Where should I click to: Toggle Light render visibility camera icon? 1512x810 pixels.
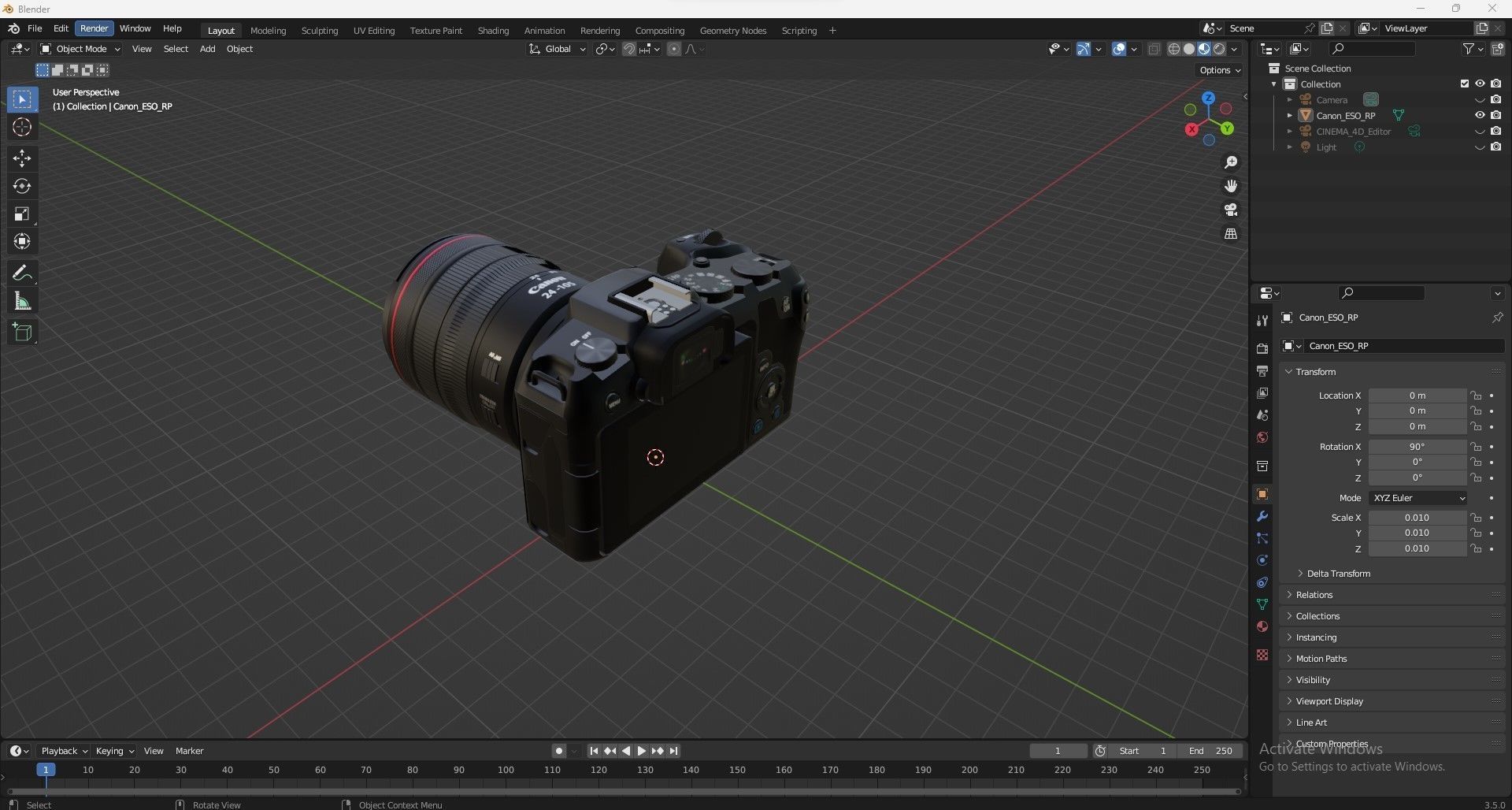[1496, 147]
